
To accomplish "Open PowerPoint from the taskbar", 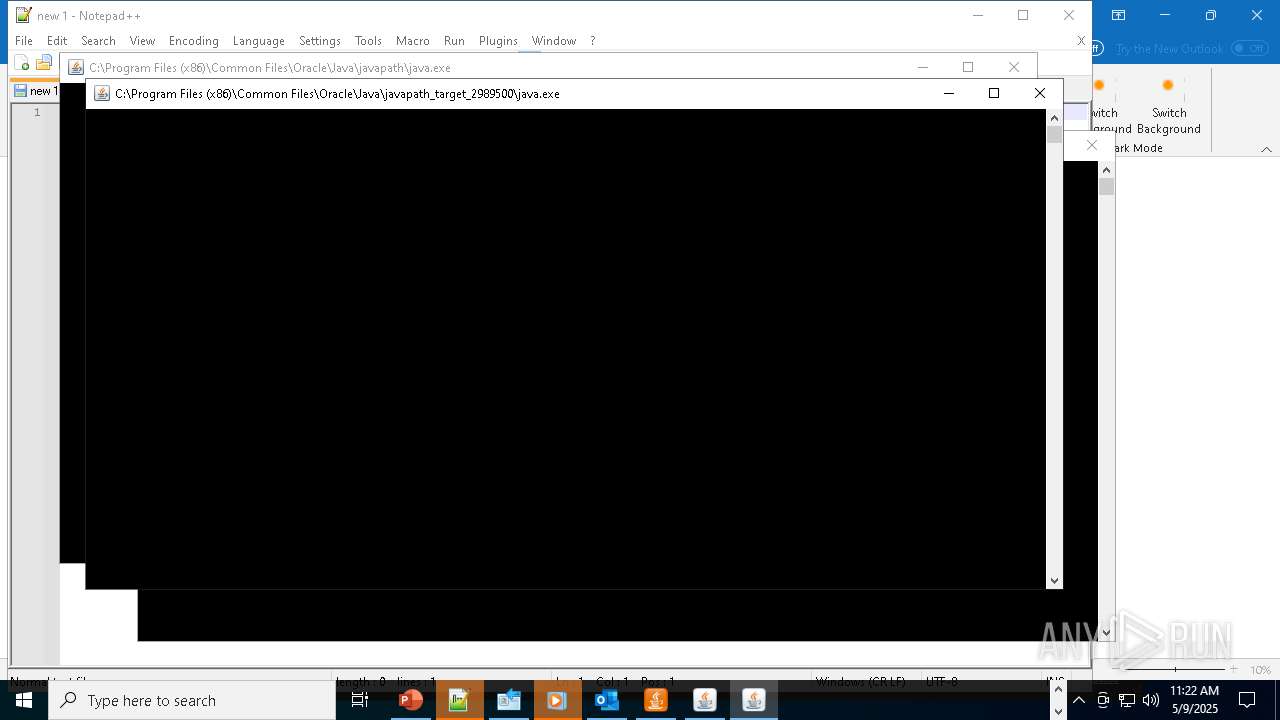I will pos(410,701).
